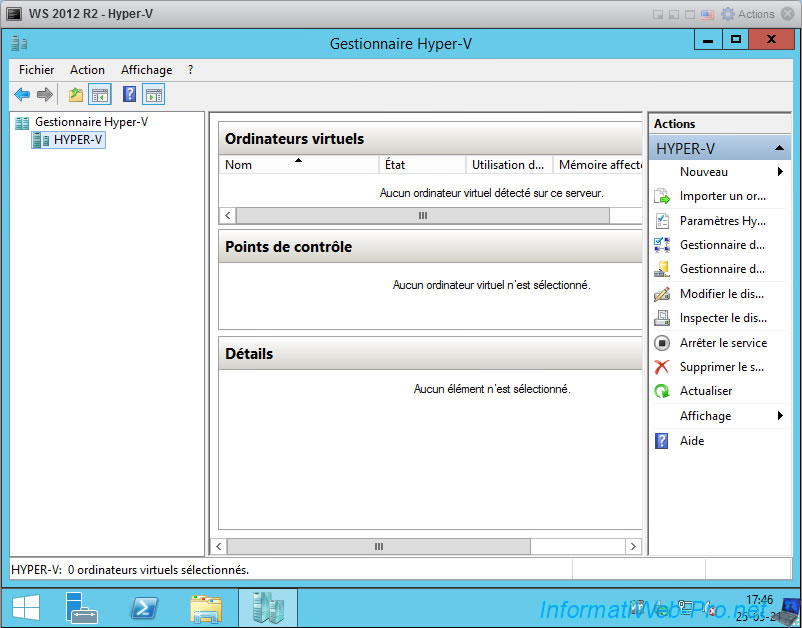Viewport: 802px width, 628px height.
Task: Click right arrow of bottom center scrollbar
Action: tap(633, 546)
